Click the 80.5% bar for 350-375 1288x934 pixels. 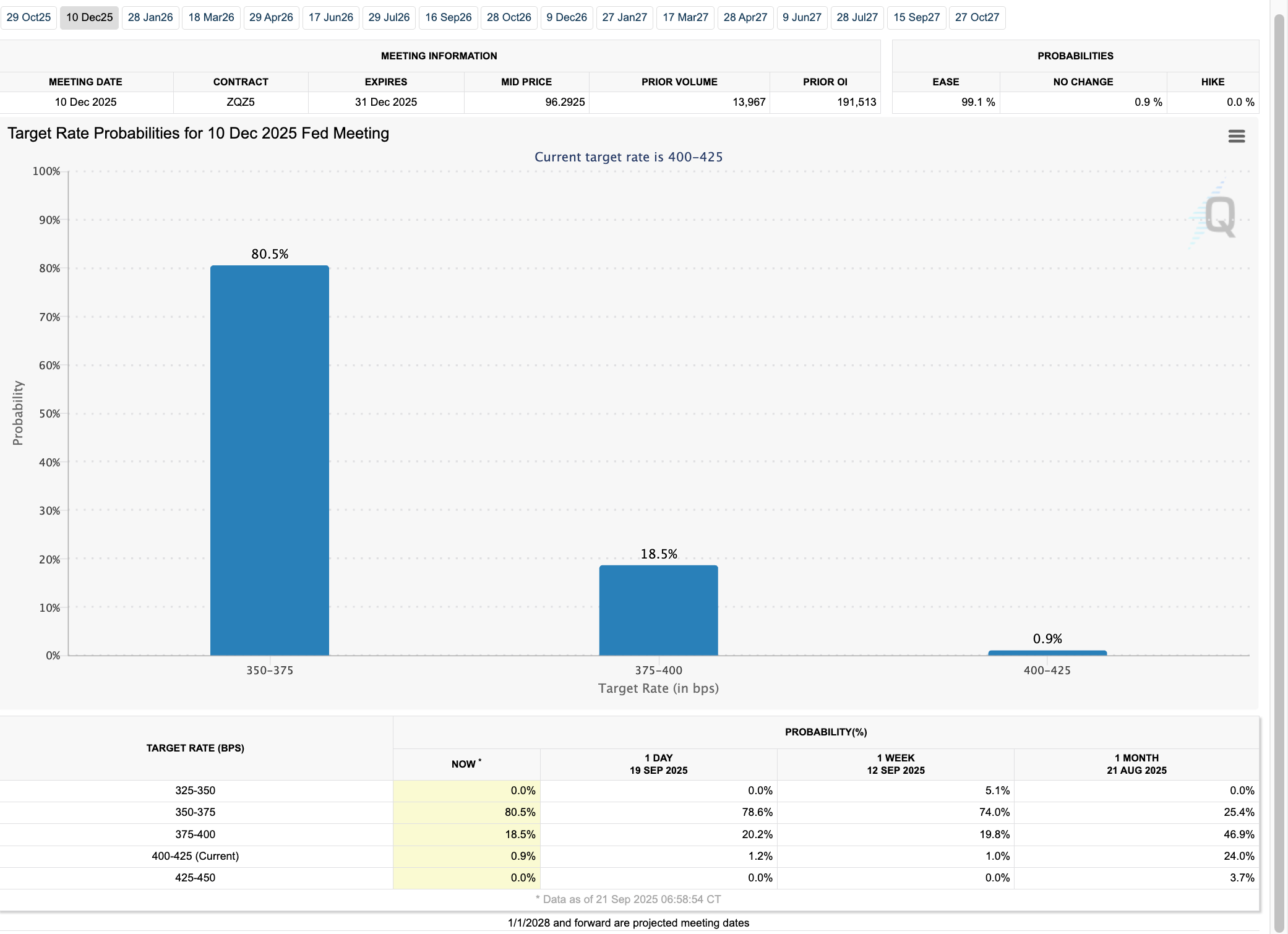coord(270,460)
